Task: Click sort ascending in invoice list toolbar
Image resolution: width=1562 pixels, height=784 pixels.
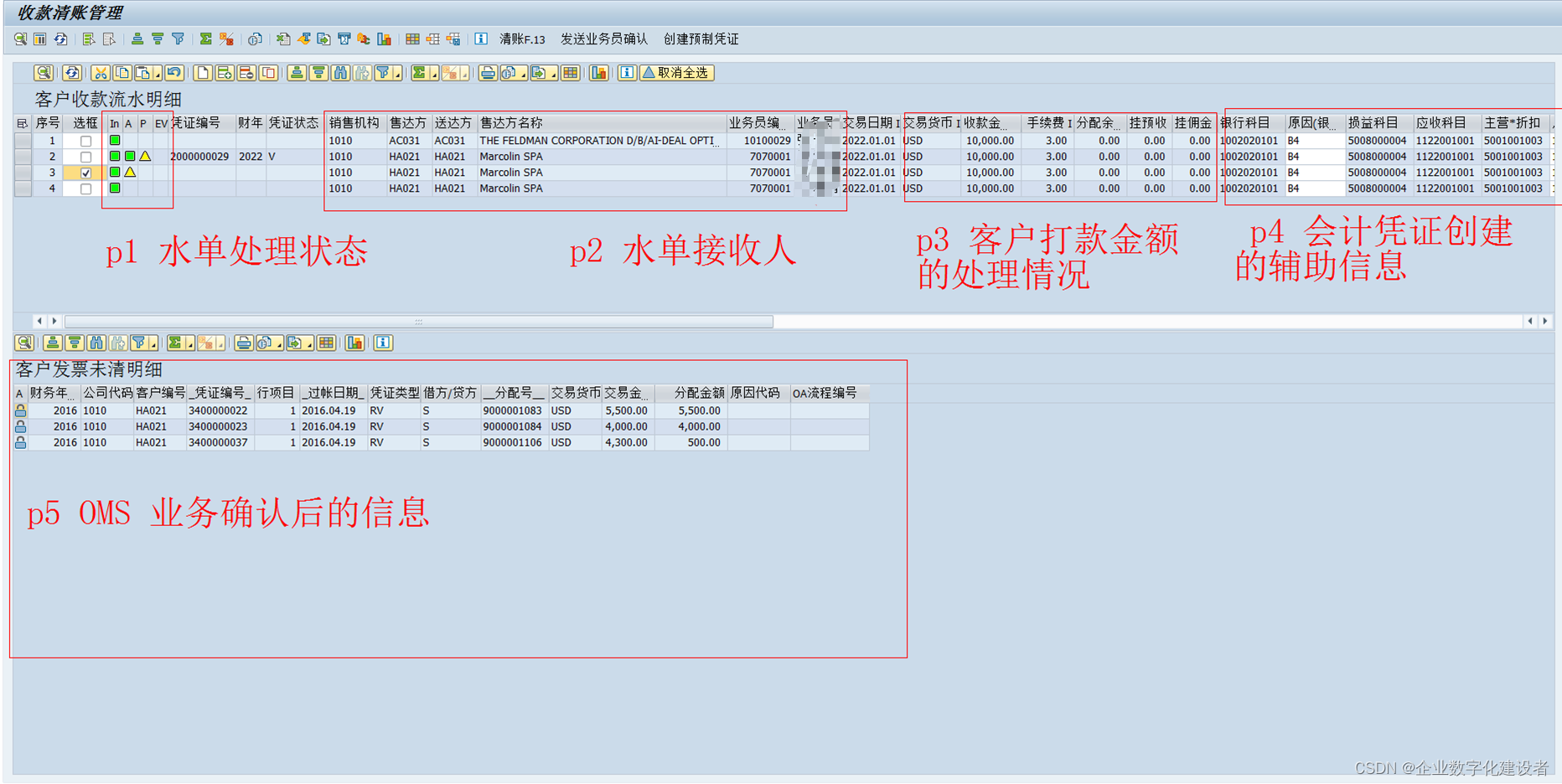Action: click(x=53, y=343)
